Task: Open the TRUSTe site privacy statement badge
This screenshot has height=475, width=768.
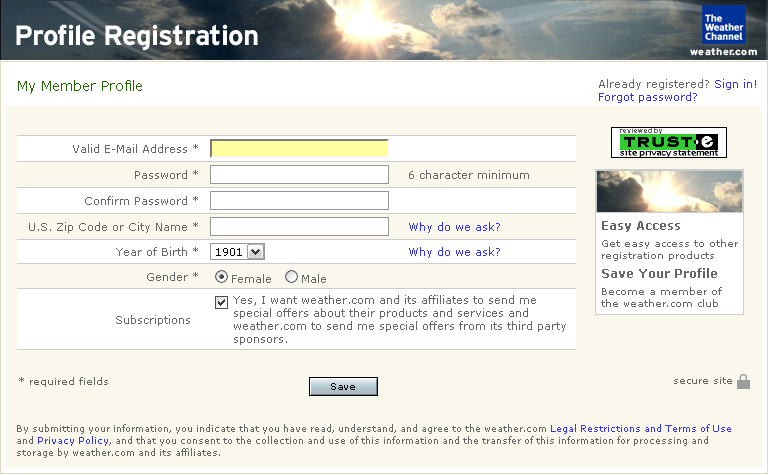Action: (669, 142)
